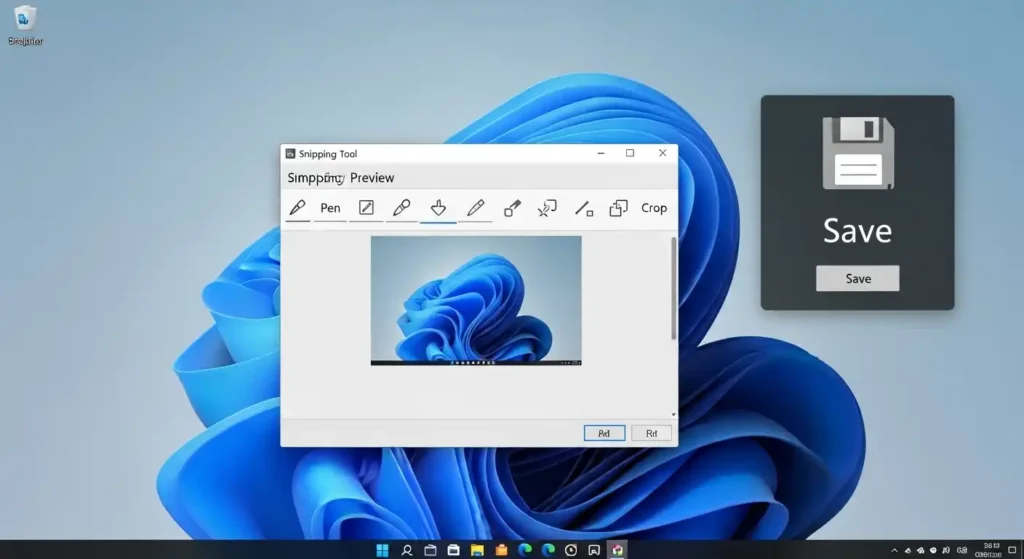Minimize the Snipping Tool window
This screenshot has height=559, width=1024.
click(601, 153)
